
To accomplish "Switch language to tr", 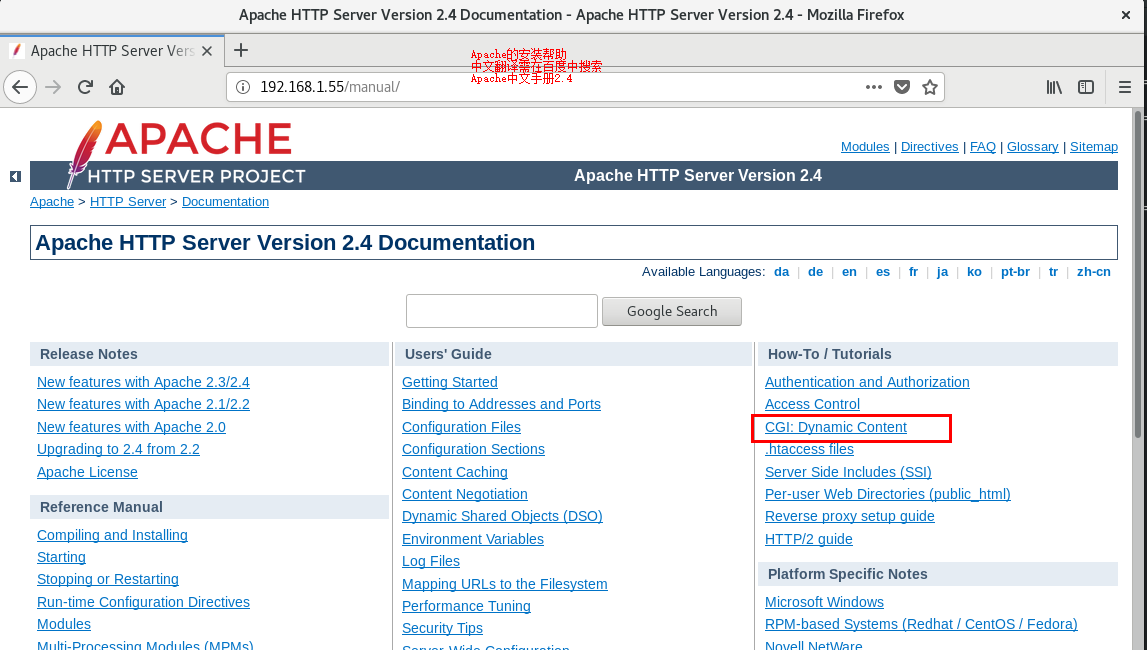I will [x=1053, y=271].
